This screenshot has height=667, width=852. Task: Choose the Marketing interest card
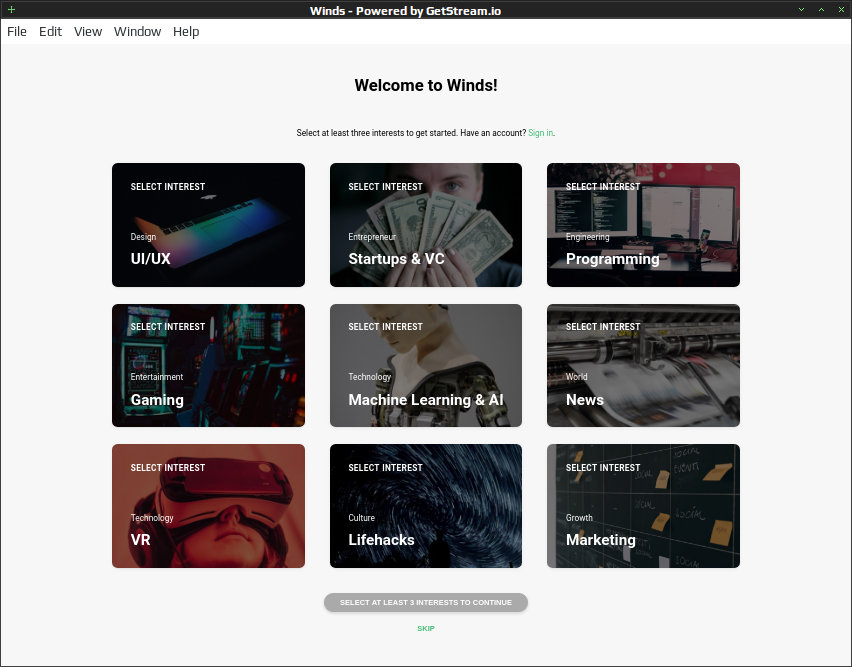click(643, 506)
